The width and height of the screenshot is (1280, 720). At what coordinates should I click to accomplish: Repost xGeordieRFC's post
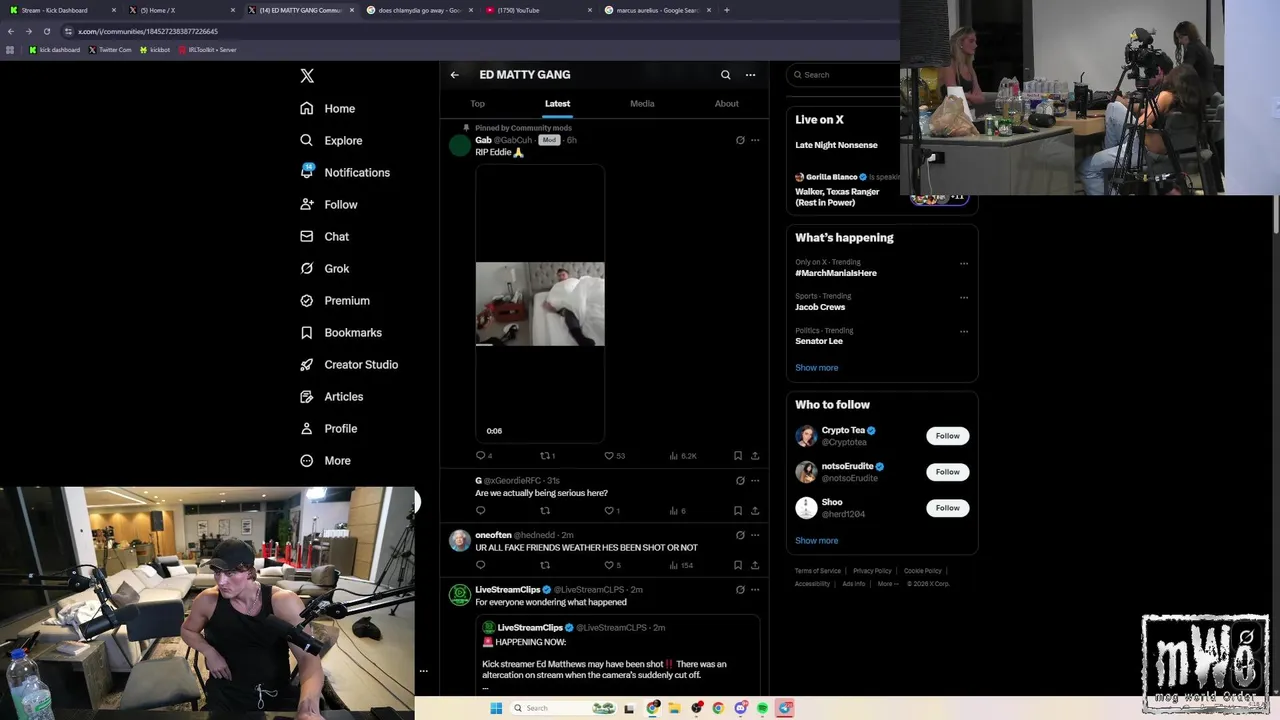coord(545,511)
